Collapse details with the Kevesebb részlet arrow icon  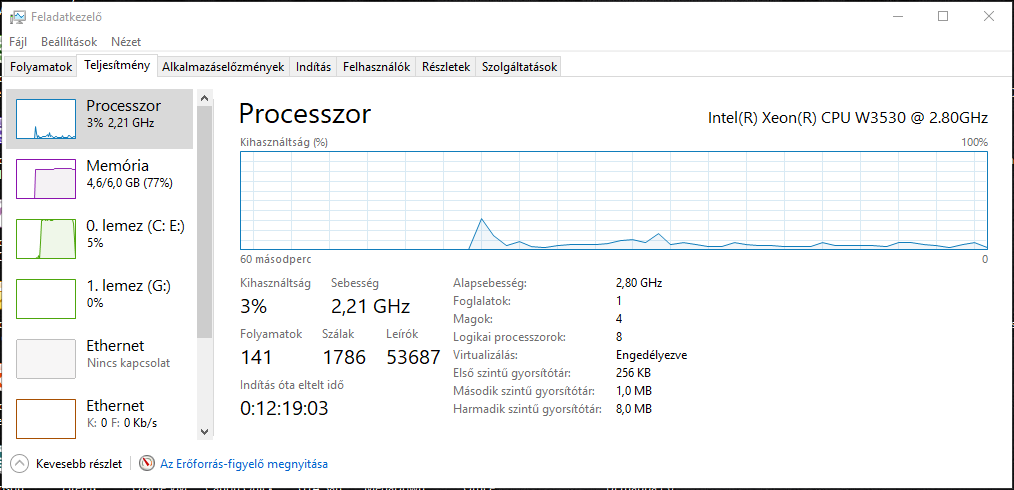coord(21,463)
